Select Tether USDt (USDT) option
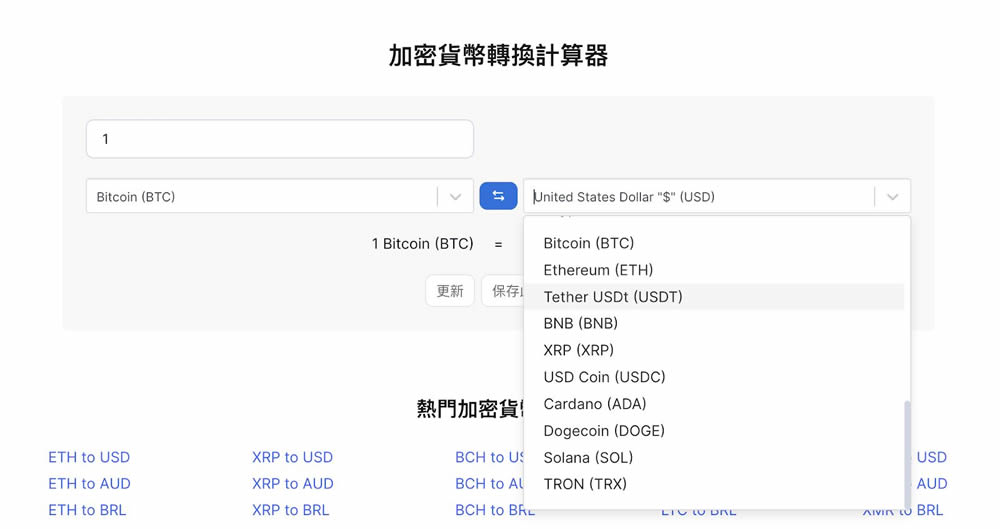Image resolution: width=1000 pixels, height=529 pixels. coord(613,297)
